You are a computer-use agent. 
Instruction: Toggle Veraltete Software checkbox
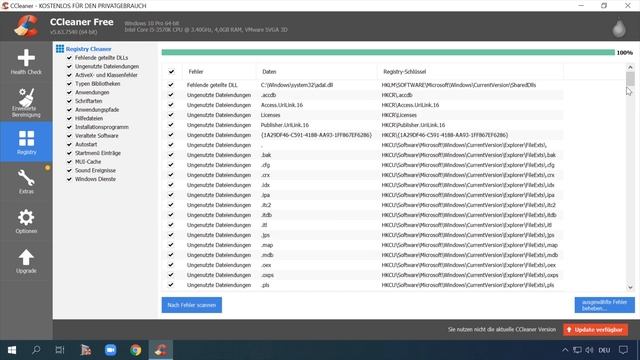pyautogui.click(x=69, y=136)
